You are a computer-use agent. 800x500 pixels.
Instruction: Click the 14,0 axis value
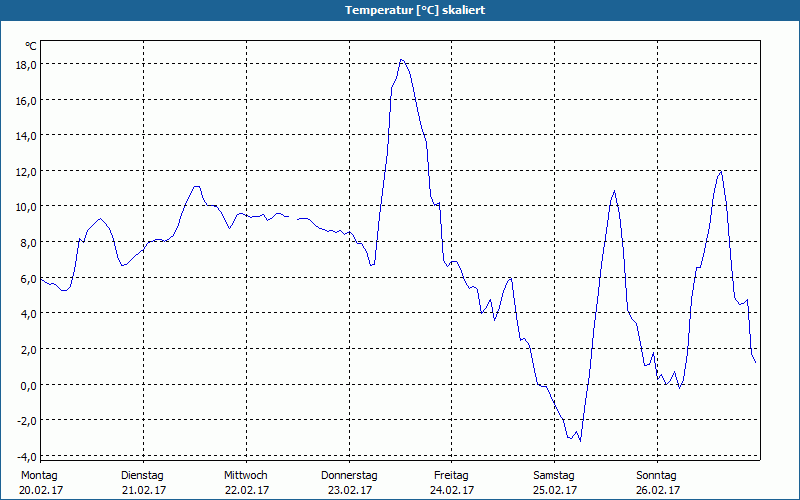point(27,136)
